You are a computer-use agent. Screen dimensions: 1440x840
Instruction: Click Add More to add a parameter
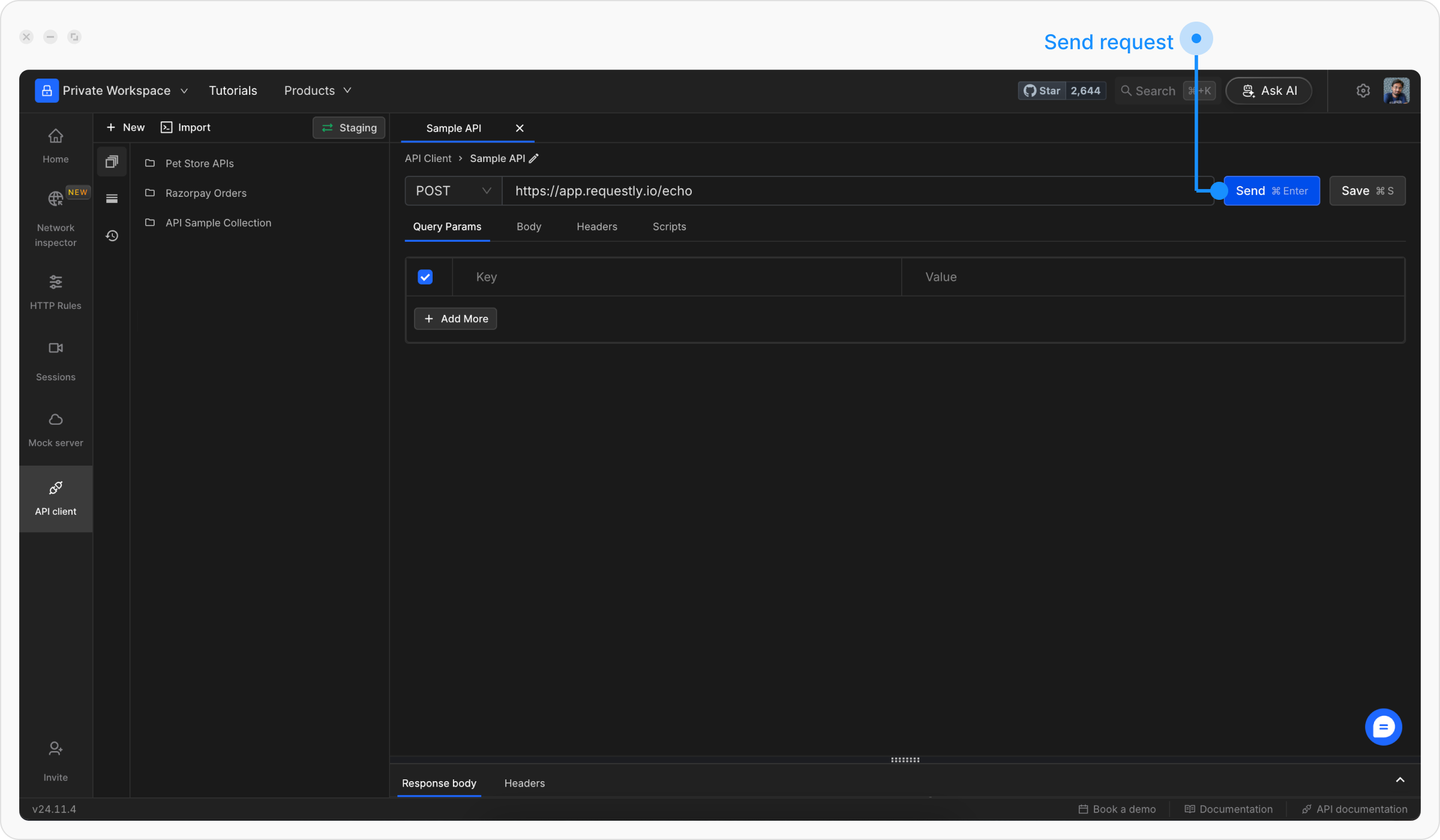click(455, 319)
